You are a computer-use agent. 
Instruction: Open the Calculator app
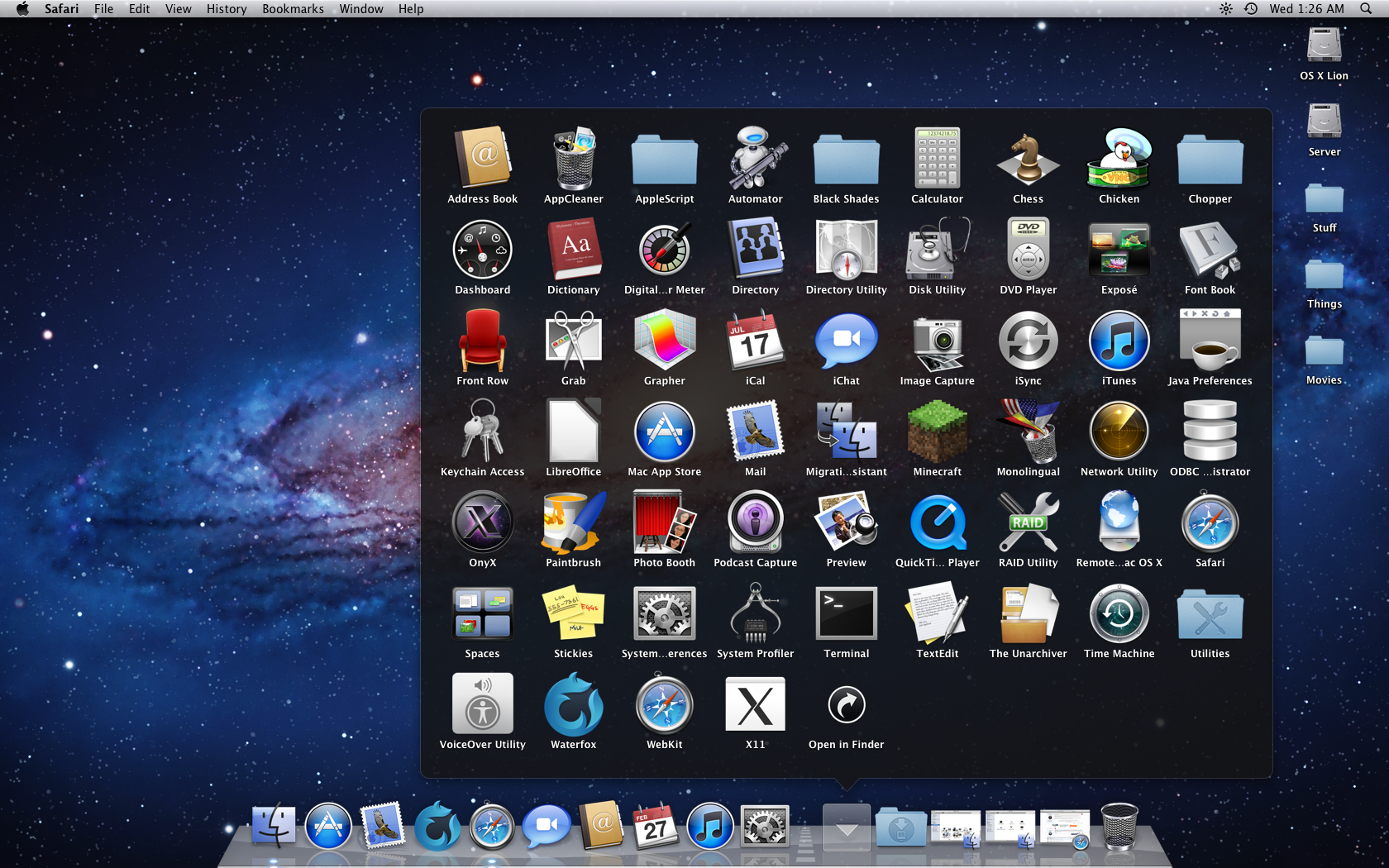click(x=937, y=158)
